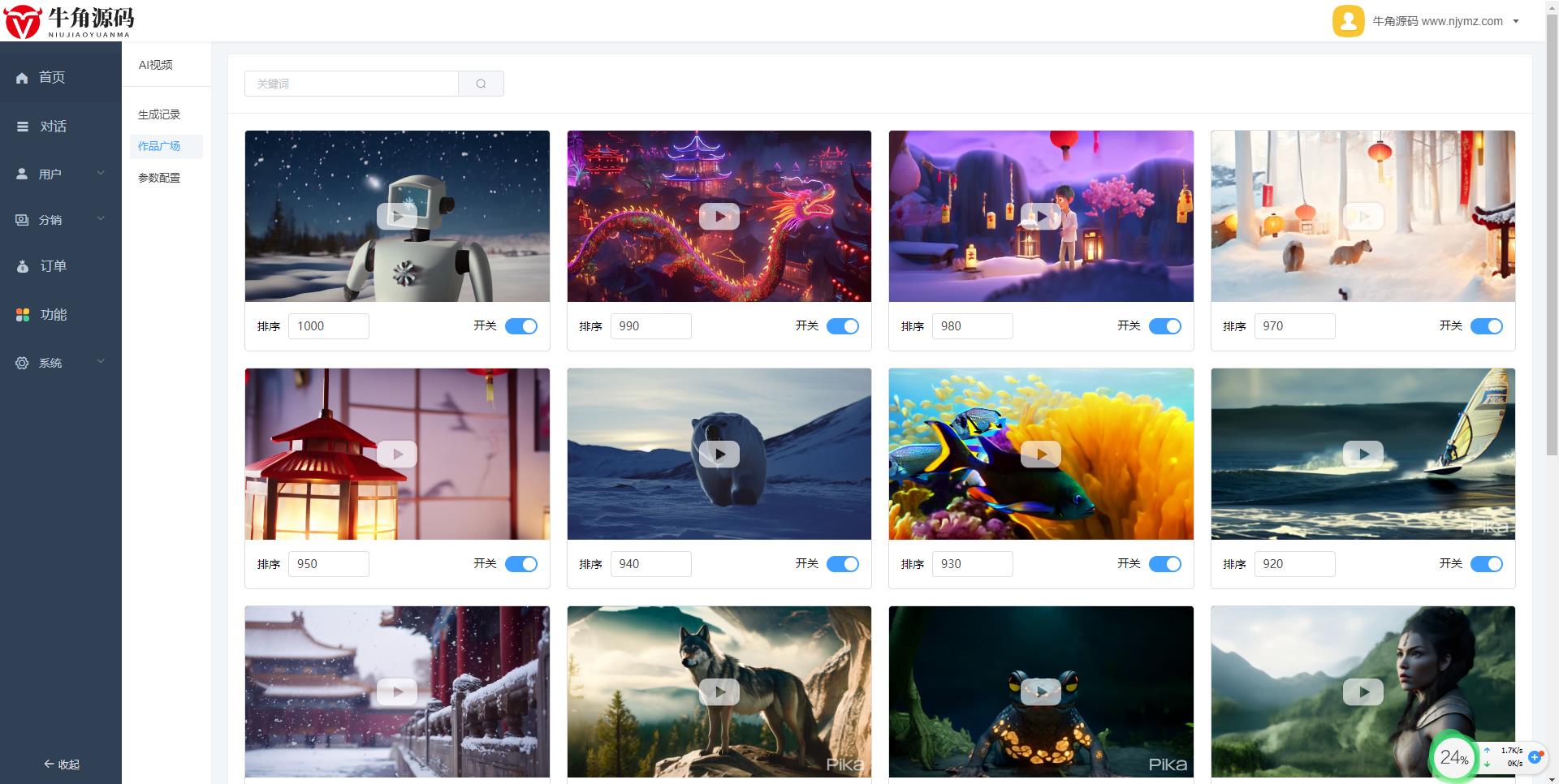Click the magnifier search icon button
1559x784 pixels.
pos(481,84)
